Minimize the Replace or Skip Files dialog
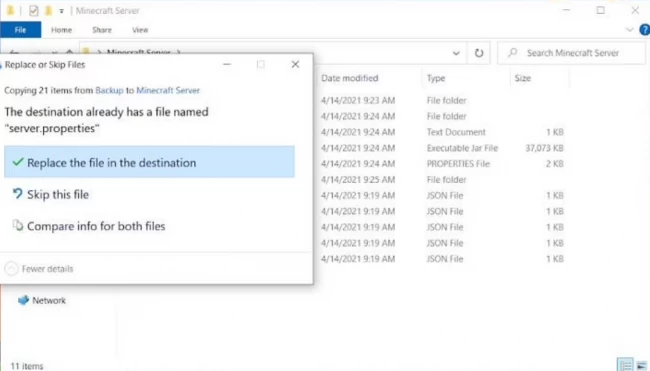 227,64
